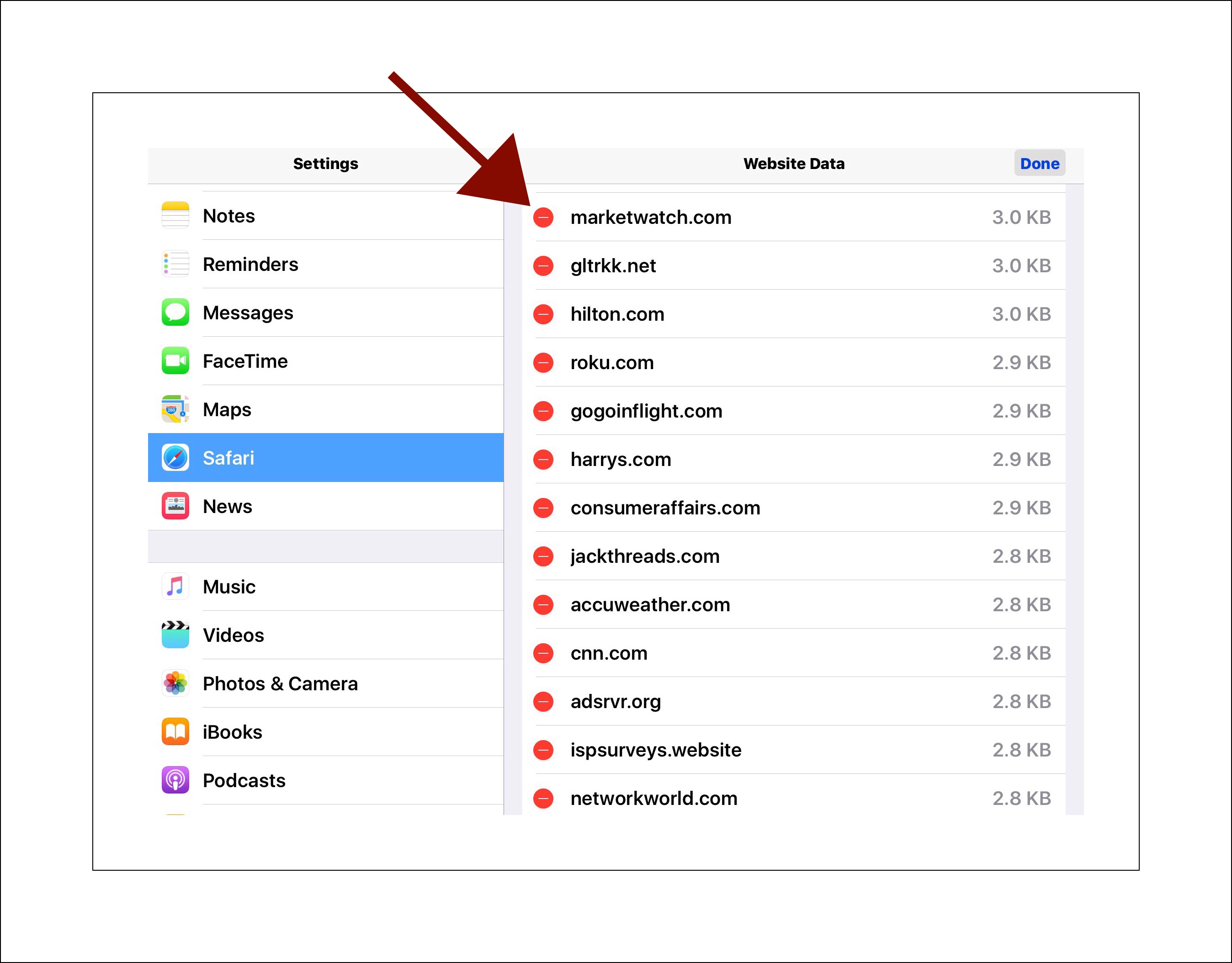Remove accuweather.com using its red minus

(x=543, y=604)
